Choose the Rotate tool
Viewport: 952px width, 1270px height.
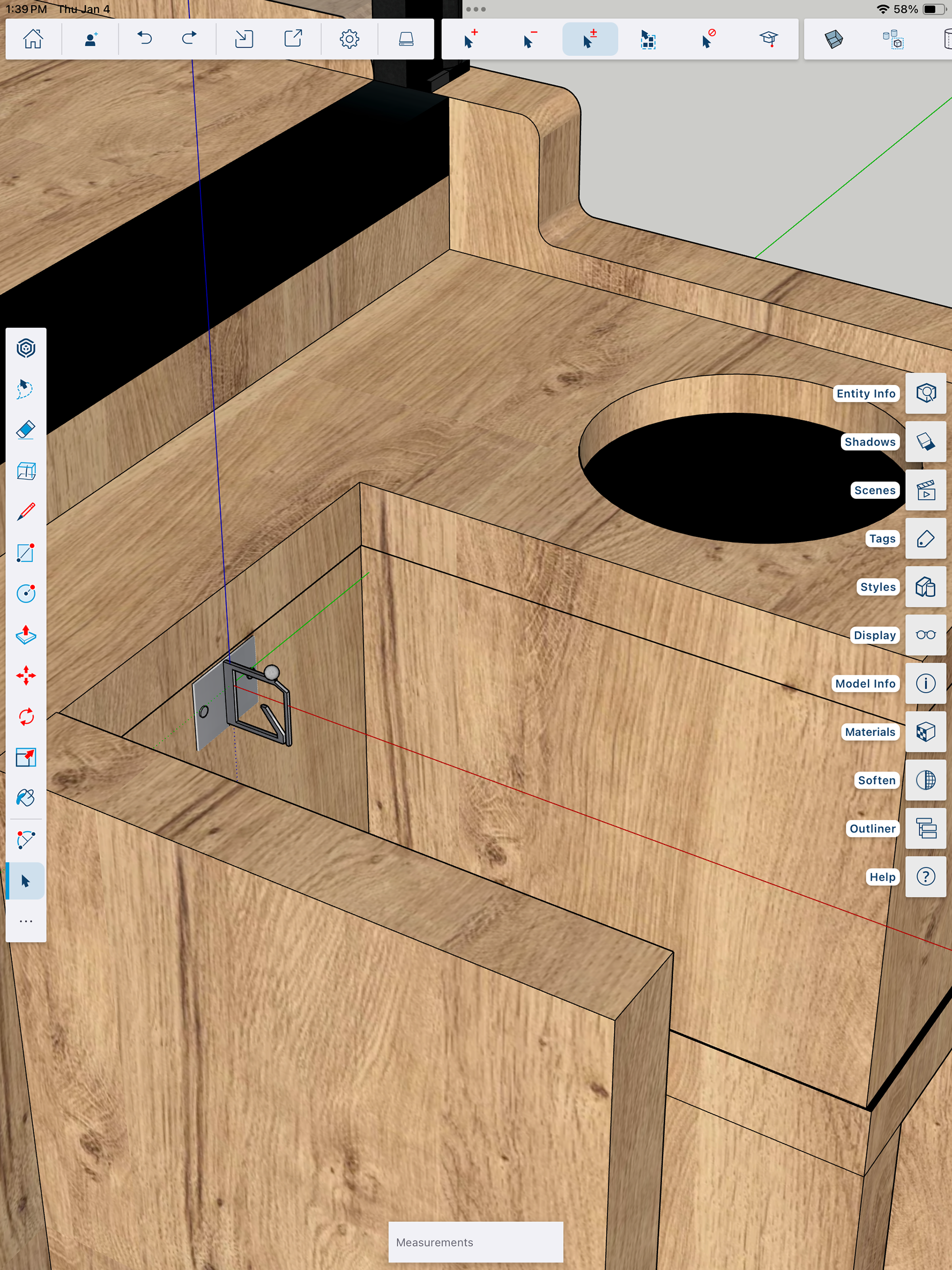[x=26, y=717]
